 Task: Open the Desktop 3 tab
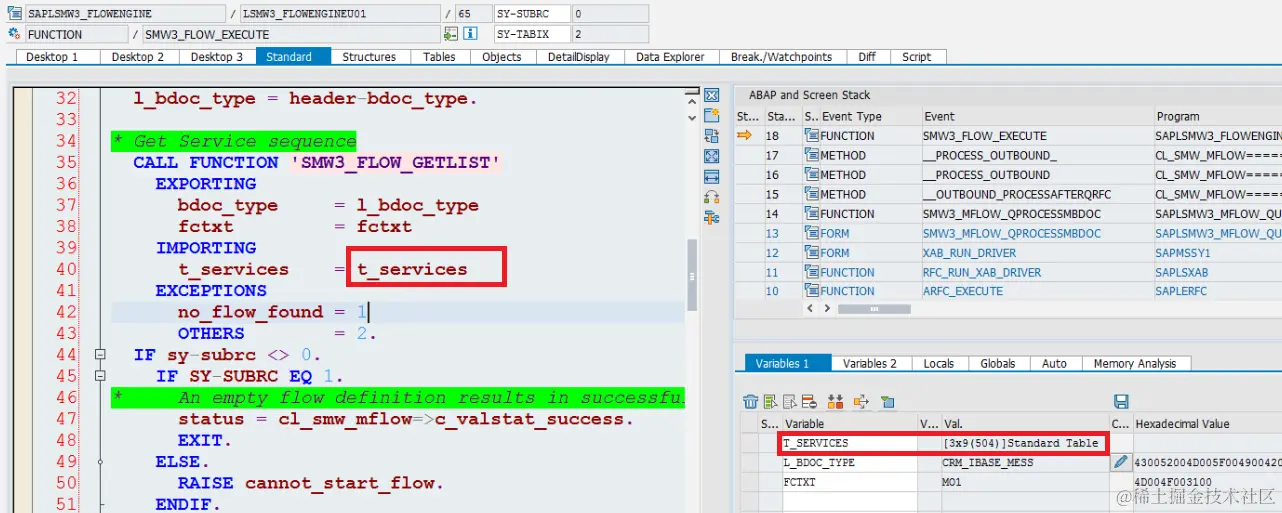point(217,57)
